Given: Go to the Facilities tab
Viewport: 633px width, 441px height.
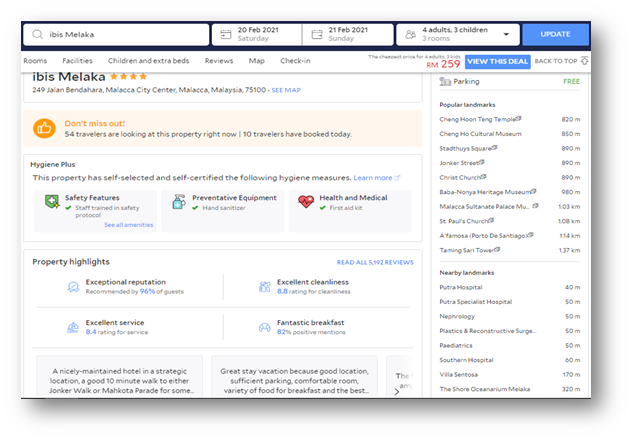Looking at the screenshot, I should click(x=77, y=61).
